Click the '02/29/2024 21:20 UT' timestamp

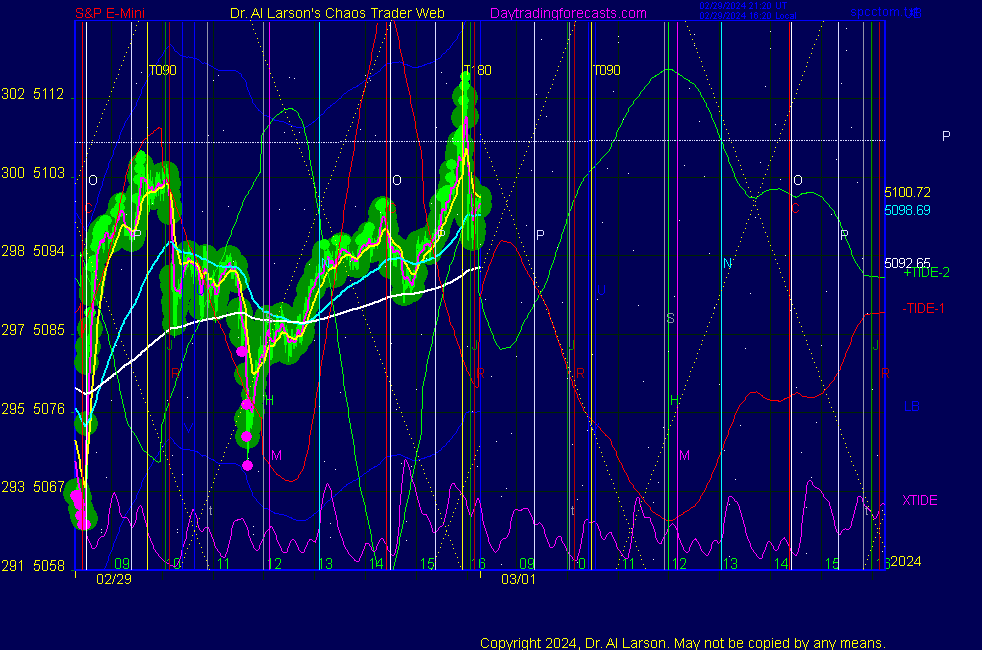coord(743,6)
